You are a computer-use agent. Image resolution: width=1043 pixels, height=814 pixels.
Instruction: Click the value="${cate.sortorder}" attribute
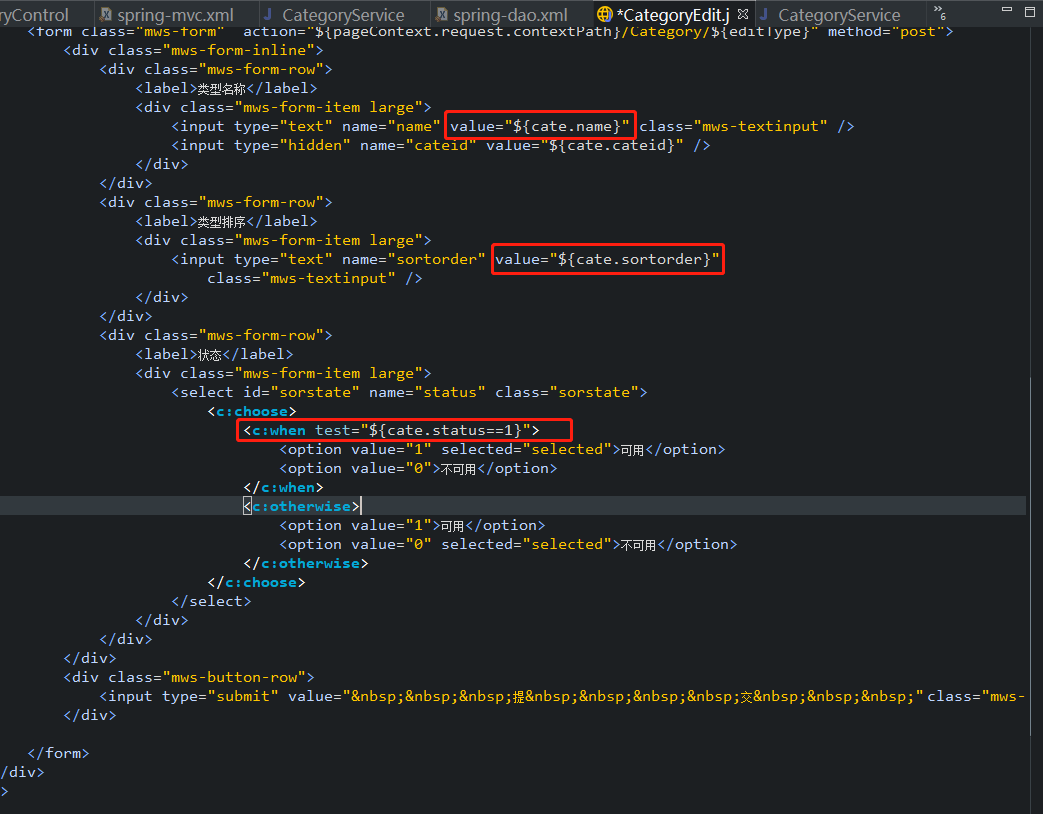(607, 259)
